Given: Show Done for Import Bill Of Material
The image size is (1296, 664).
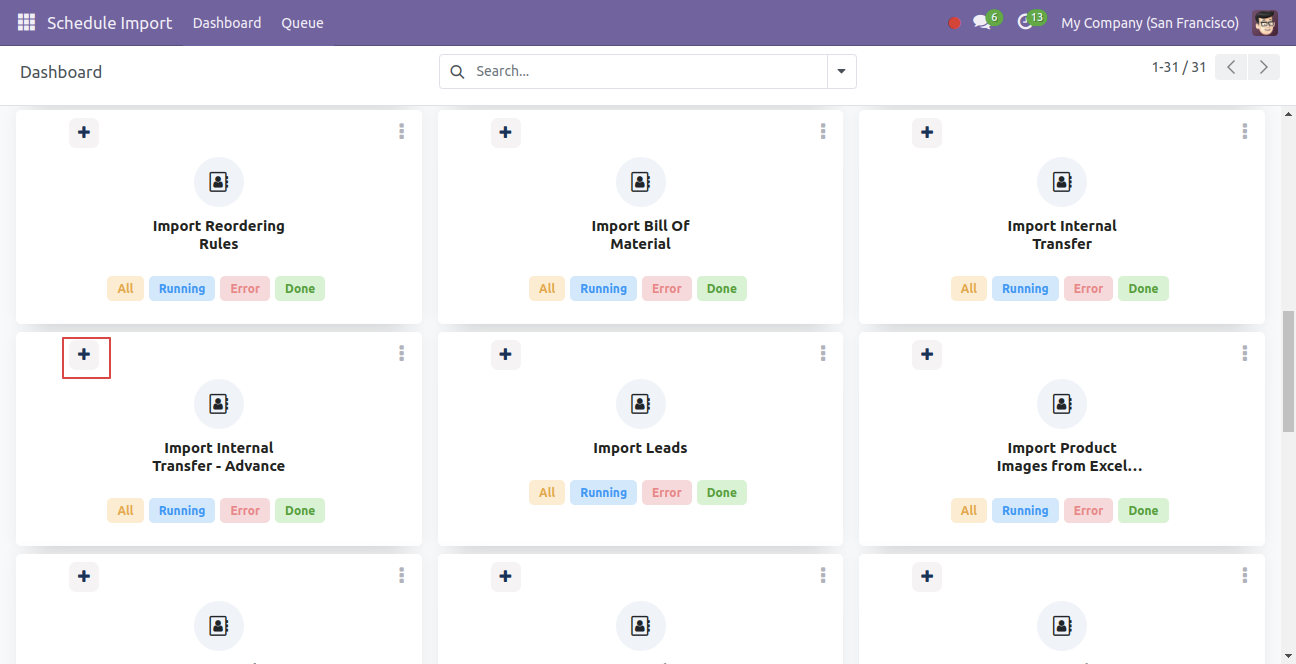Looking at the screenshot, I should pyautogui.click(x=722, y=288).
